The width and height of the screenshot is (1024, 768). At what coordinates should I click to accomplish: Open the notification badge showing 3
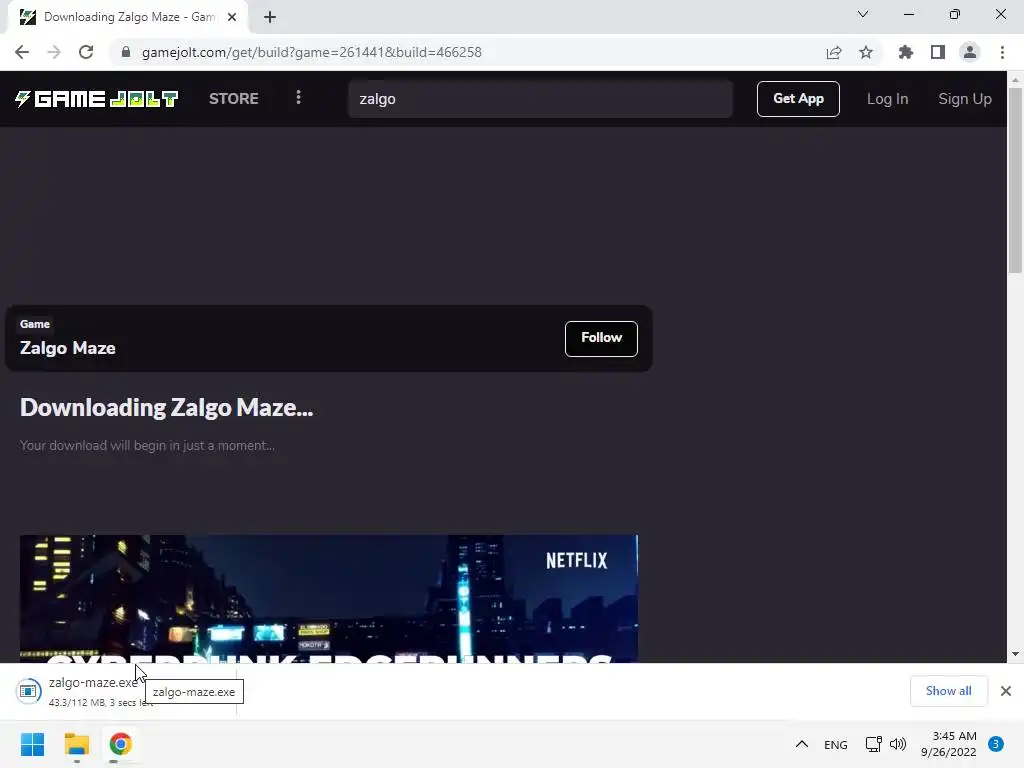click(996, 744)
